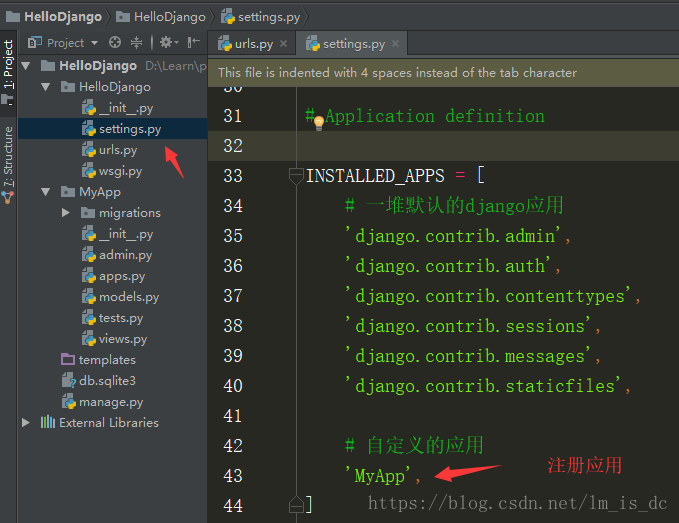679x523 pixels.
Task: Click the fold end marker at line 44
Action: coord(296,504)
